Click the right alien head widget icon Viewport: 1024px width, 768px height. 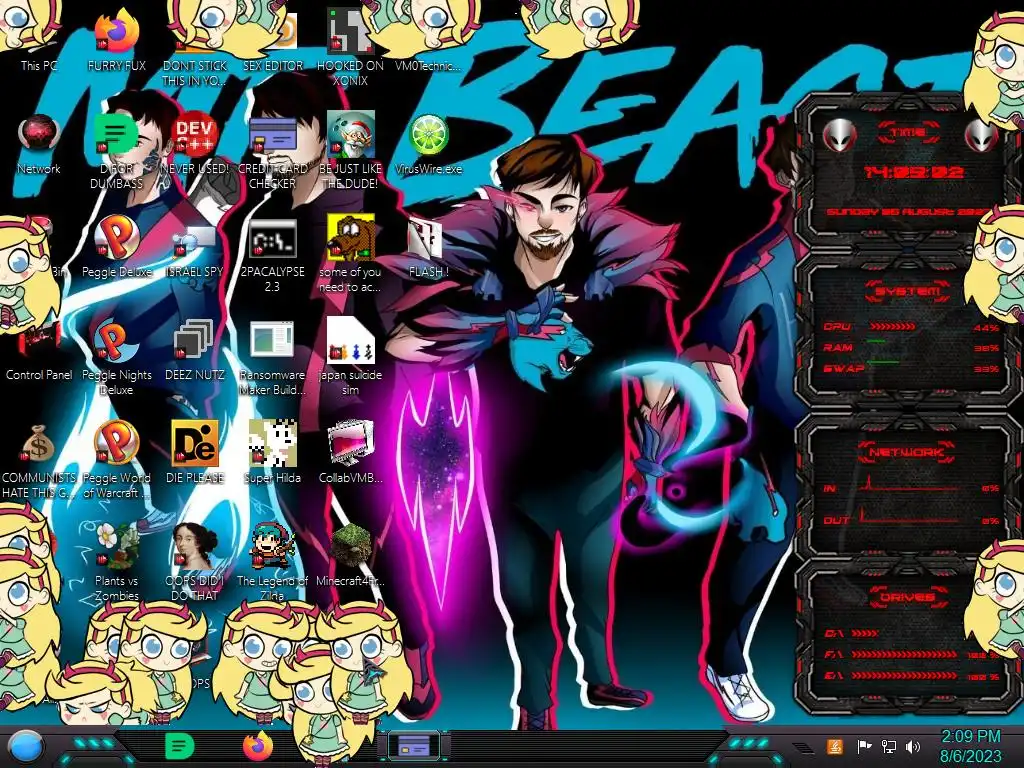981,136
